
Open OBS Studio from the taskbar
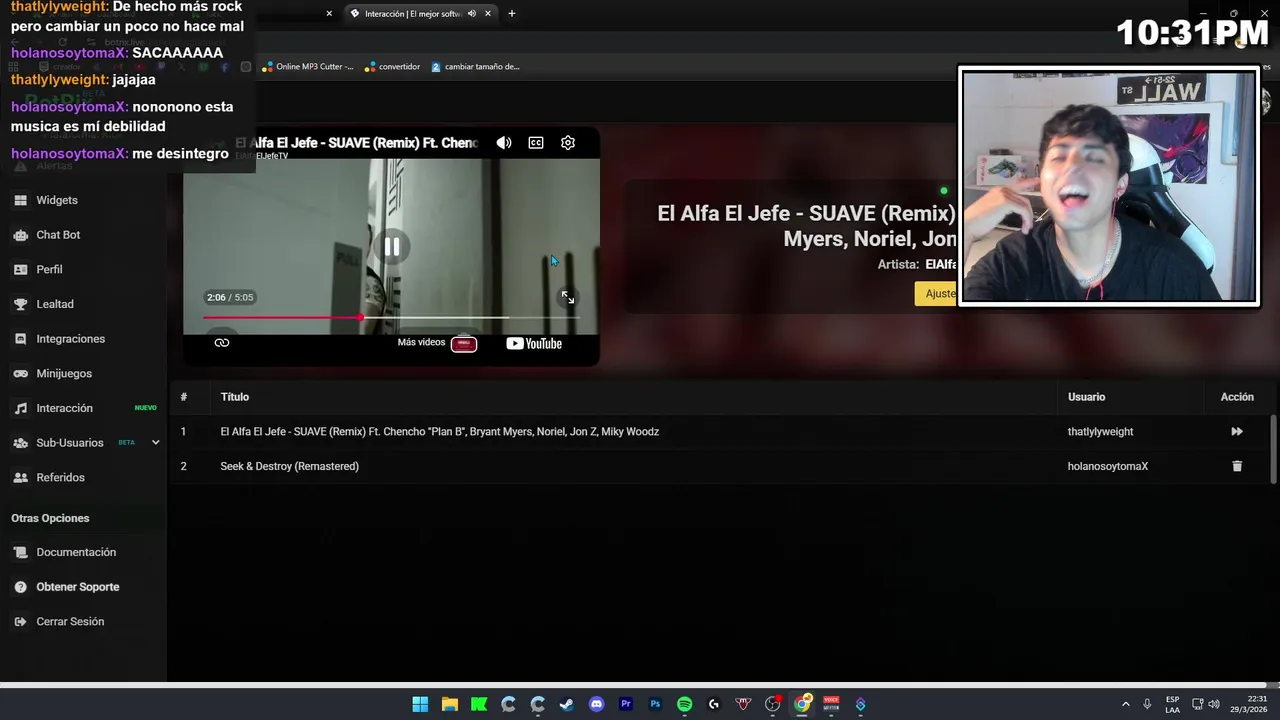pyautogui.click(x=772, y=704)
